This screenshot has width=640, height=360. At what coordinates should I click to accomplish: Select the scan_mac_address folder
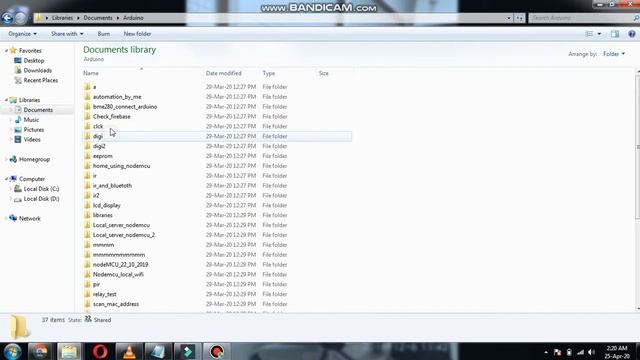(x=116, y=304)
